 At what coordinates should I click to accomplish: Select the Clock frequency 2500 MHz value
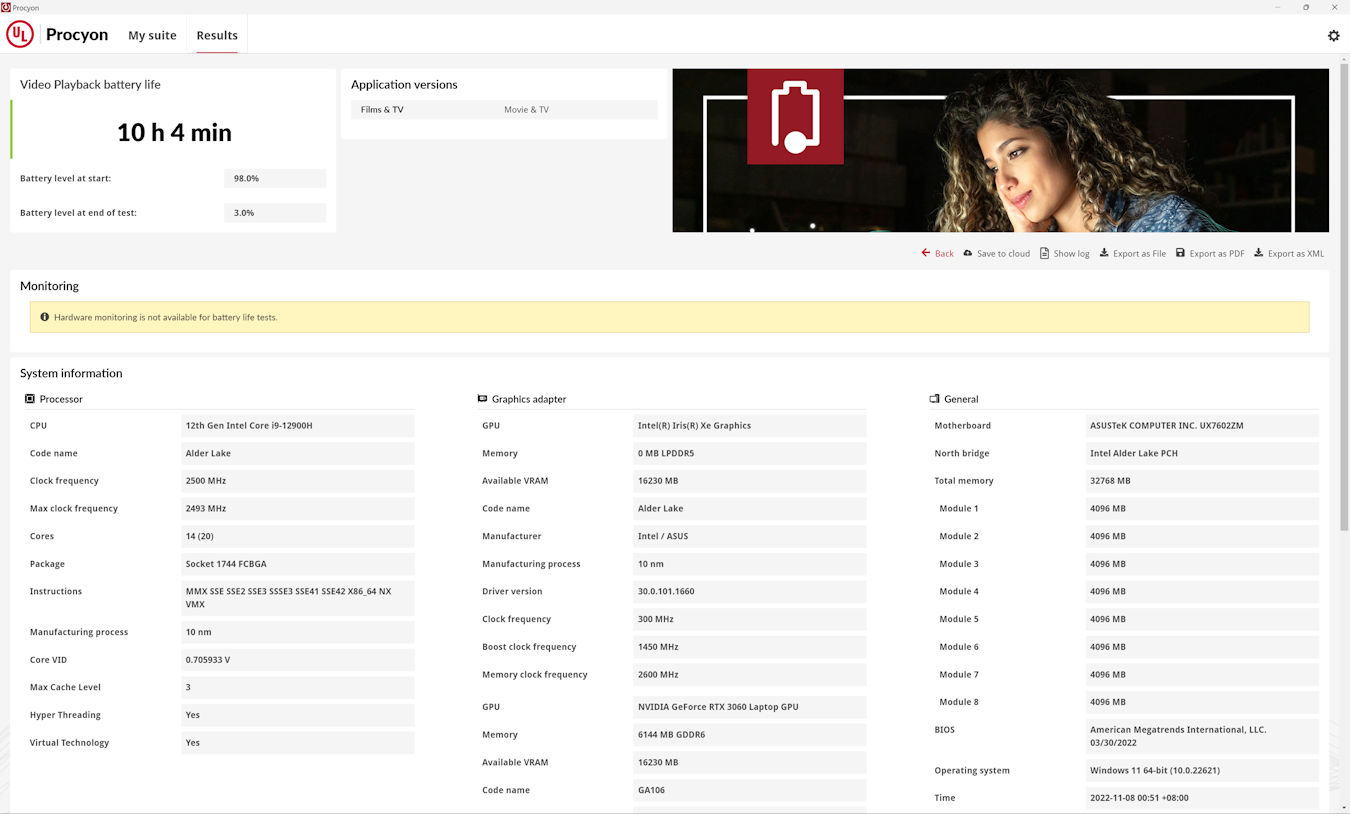click(298, 481)
